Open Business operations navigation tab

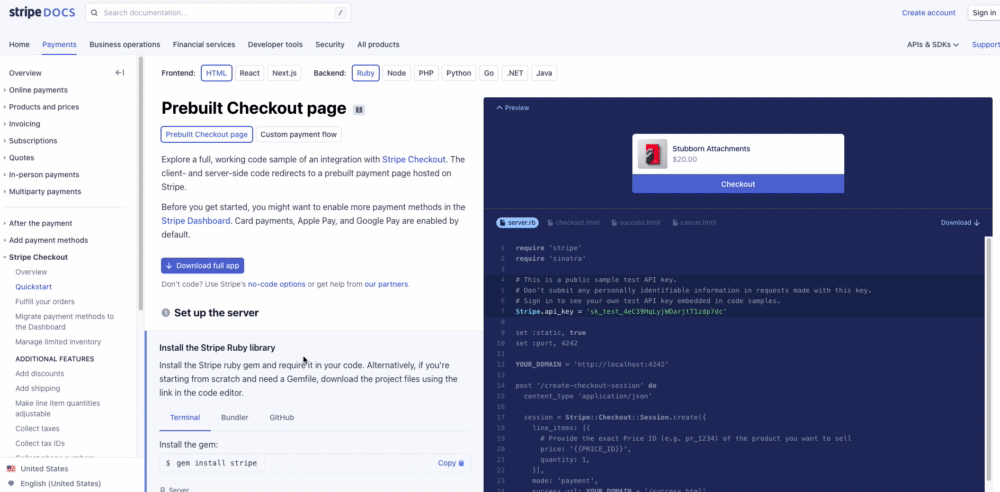coord(125,45)
